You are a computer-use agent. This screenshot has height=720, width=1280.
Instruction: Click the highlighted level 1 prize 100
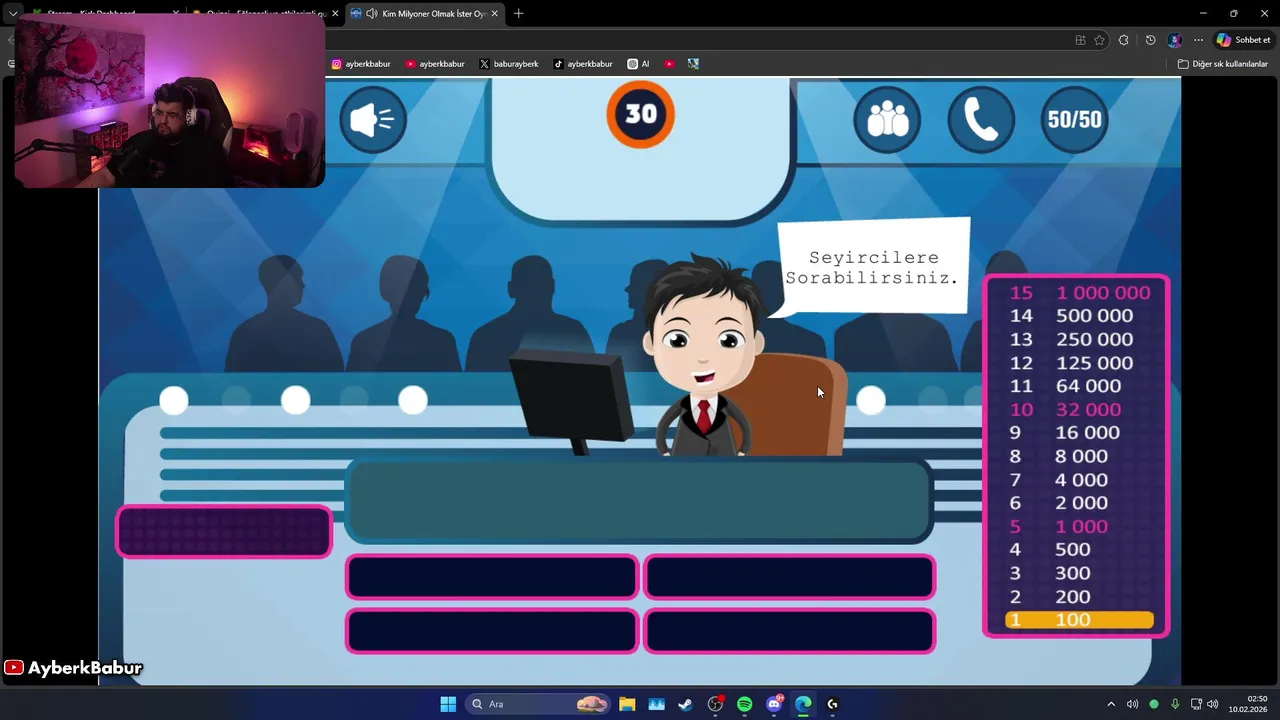coord(1079,620)
